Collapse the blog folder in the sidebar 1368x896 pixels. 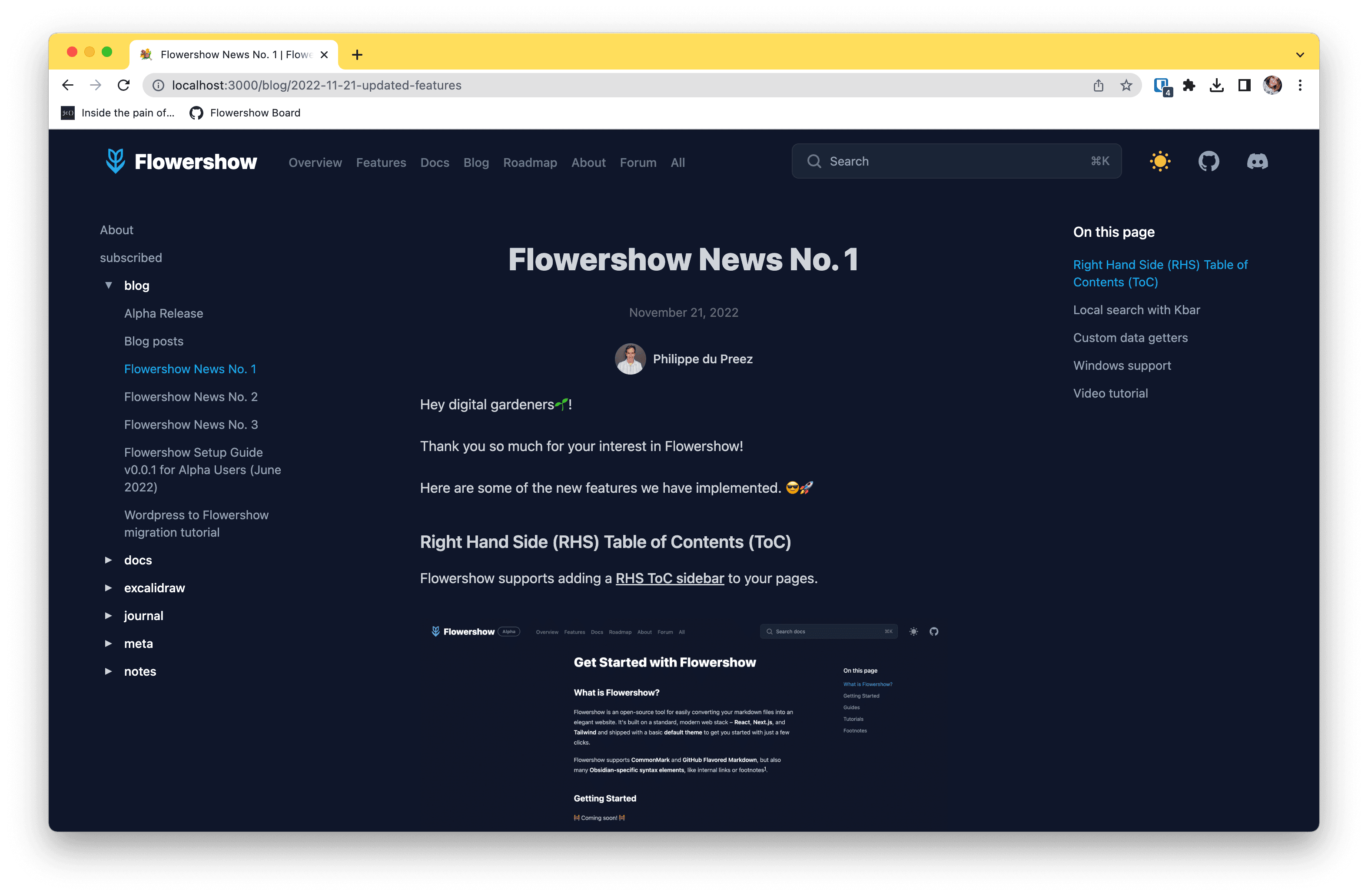tap(108, 285)
